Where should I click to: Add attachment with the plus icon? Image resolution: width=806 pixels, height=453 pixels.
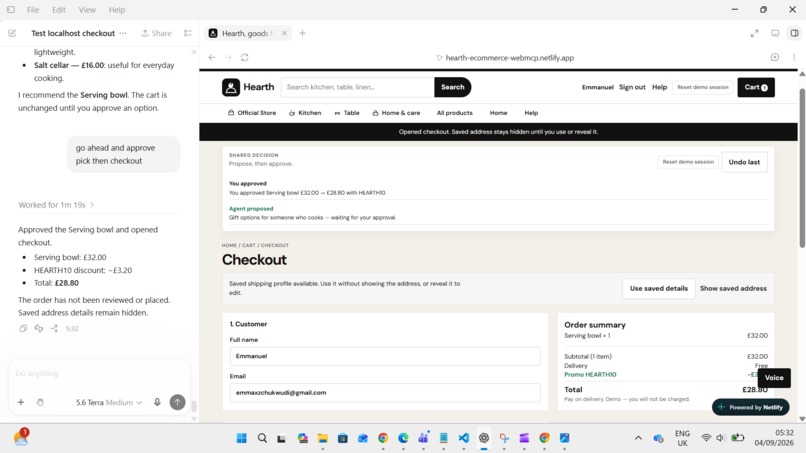point(21,402)
